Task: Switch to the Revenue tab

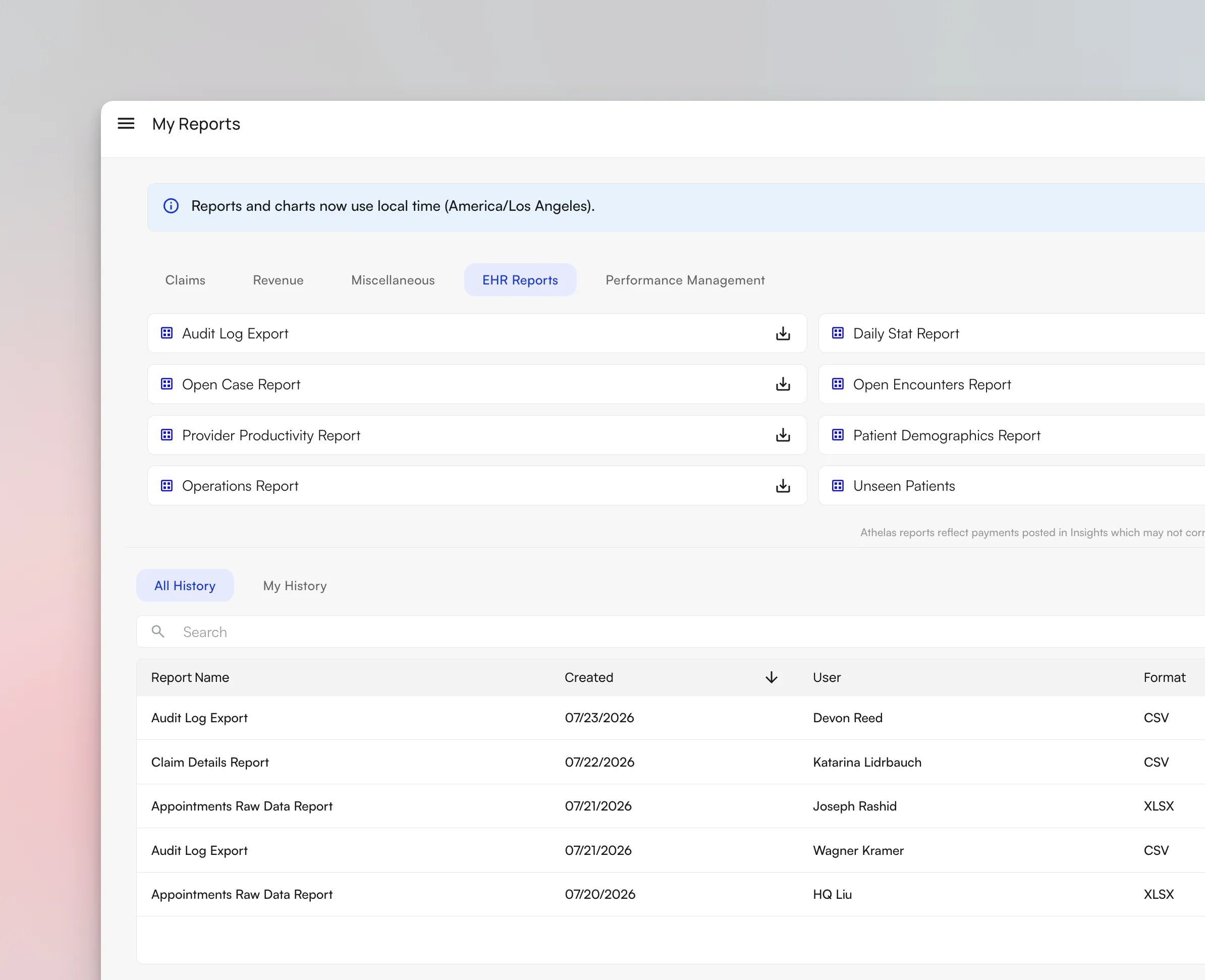Action: 279,280
